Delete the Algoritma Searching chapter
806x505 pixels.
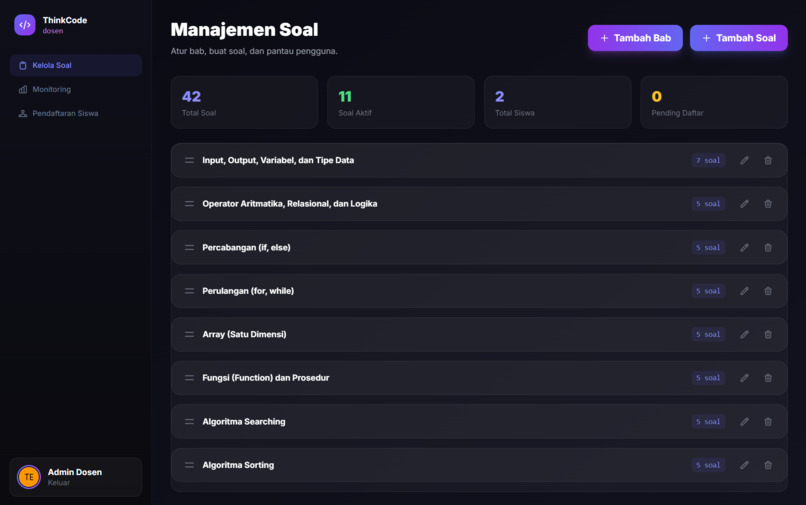pos(768,422)
